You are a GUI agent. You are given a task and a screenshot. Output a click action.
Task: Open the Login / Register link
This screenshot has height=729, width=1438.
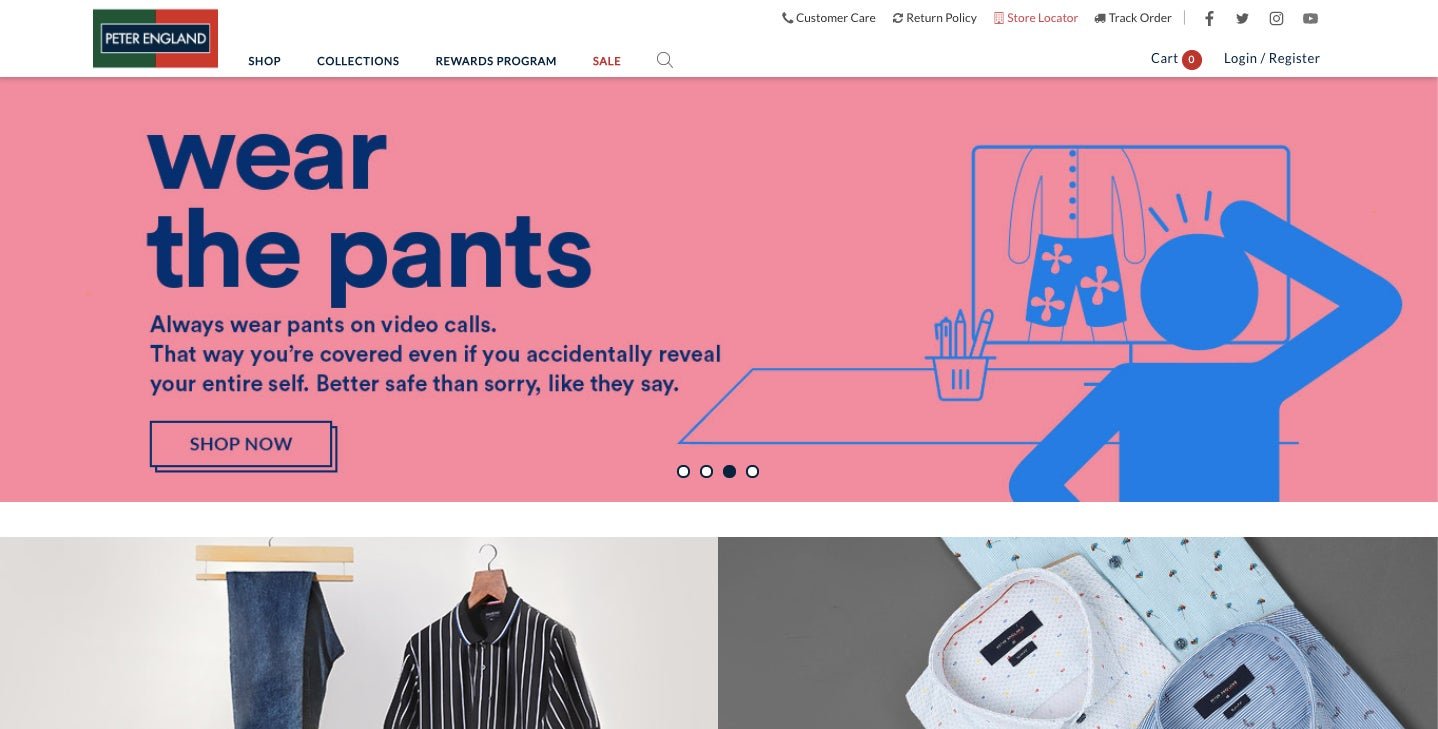coord(1272,58)
